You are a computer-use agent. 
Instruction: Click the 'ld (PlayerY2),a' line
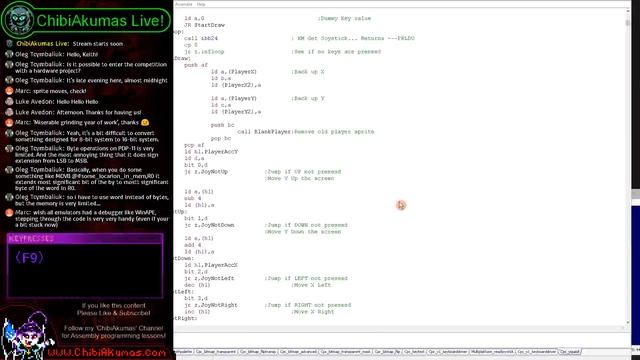[236, 112]
